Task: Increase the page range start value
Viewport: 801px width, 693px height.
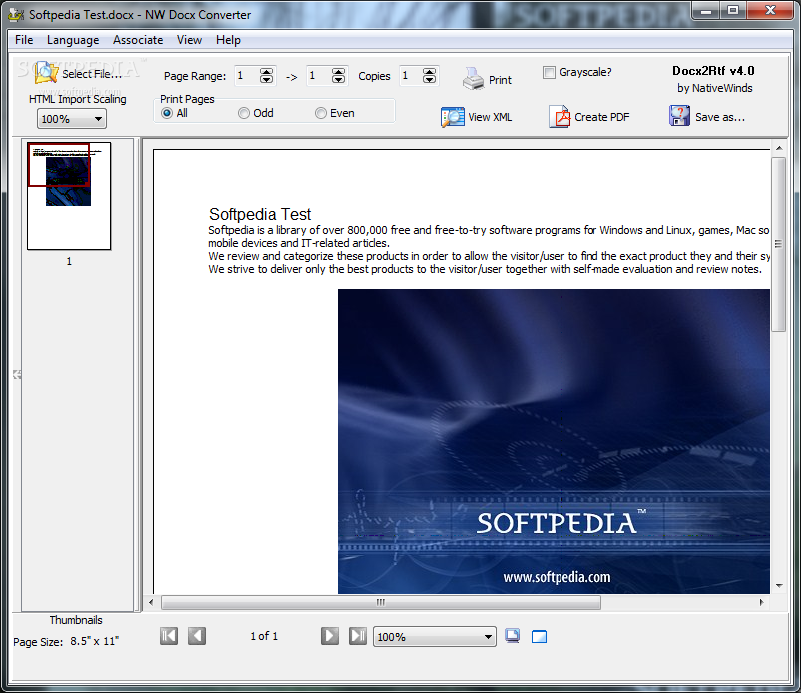Action: pyautogui.click(x=267, y=72)
